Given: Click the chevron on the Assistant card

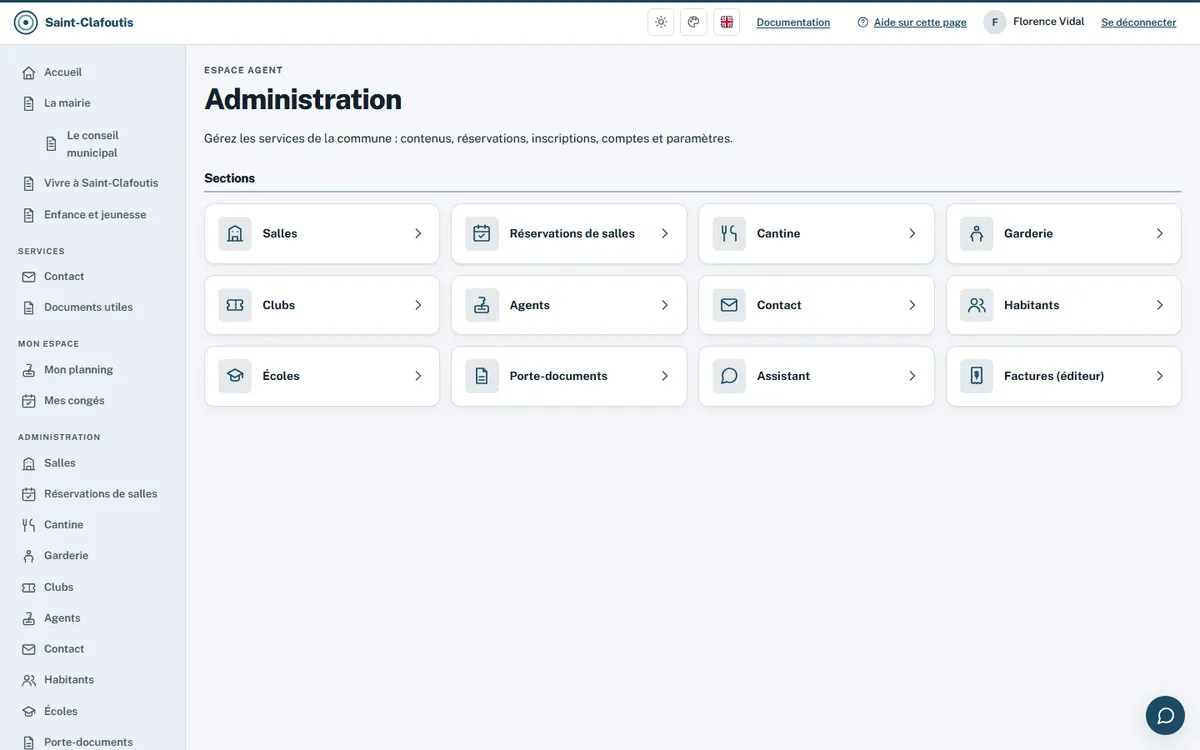Looking at the screenshot, I should 912,376.
